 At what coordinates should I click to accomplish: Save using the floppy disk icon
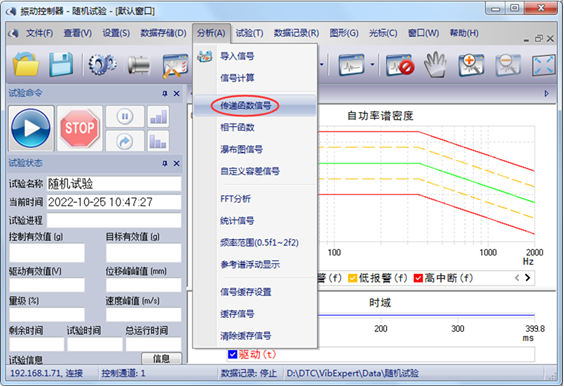point(61,64)
